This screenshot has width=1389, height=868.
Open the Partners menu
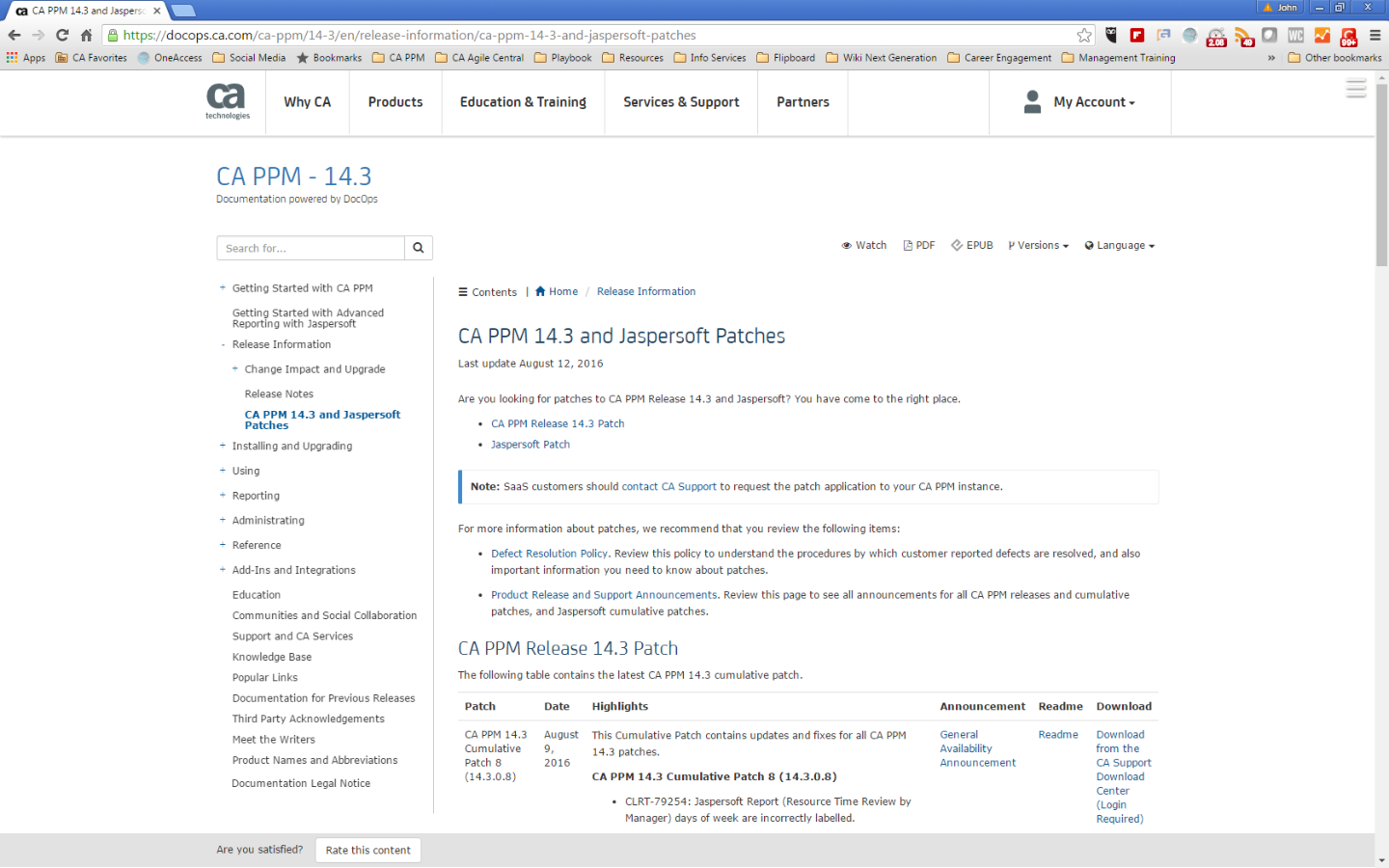[x=803, y=102]
